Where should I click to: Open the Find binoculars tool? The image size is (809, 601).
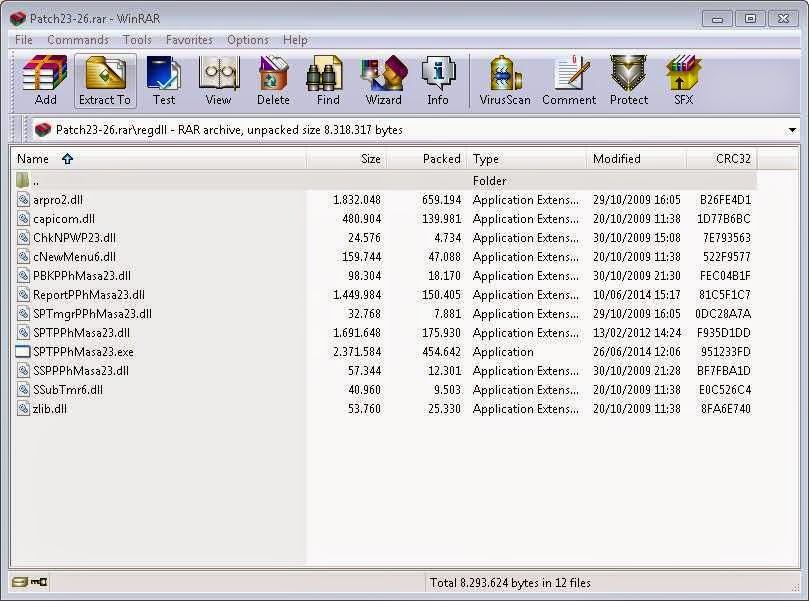click(x=328, y=80)
